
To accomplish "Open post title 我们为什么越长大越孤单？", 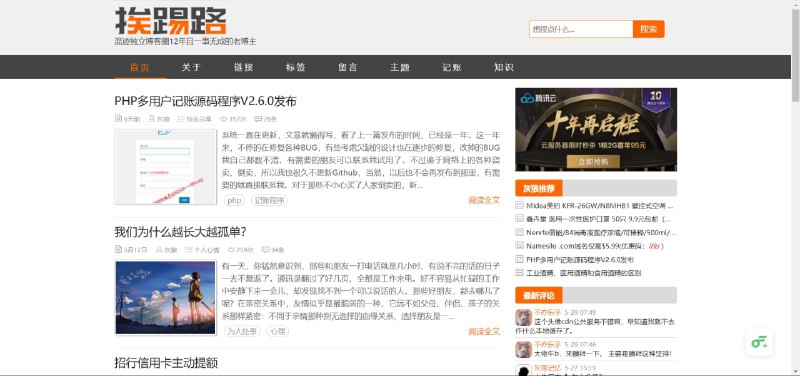I will 181,232.
